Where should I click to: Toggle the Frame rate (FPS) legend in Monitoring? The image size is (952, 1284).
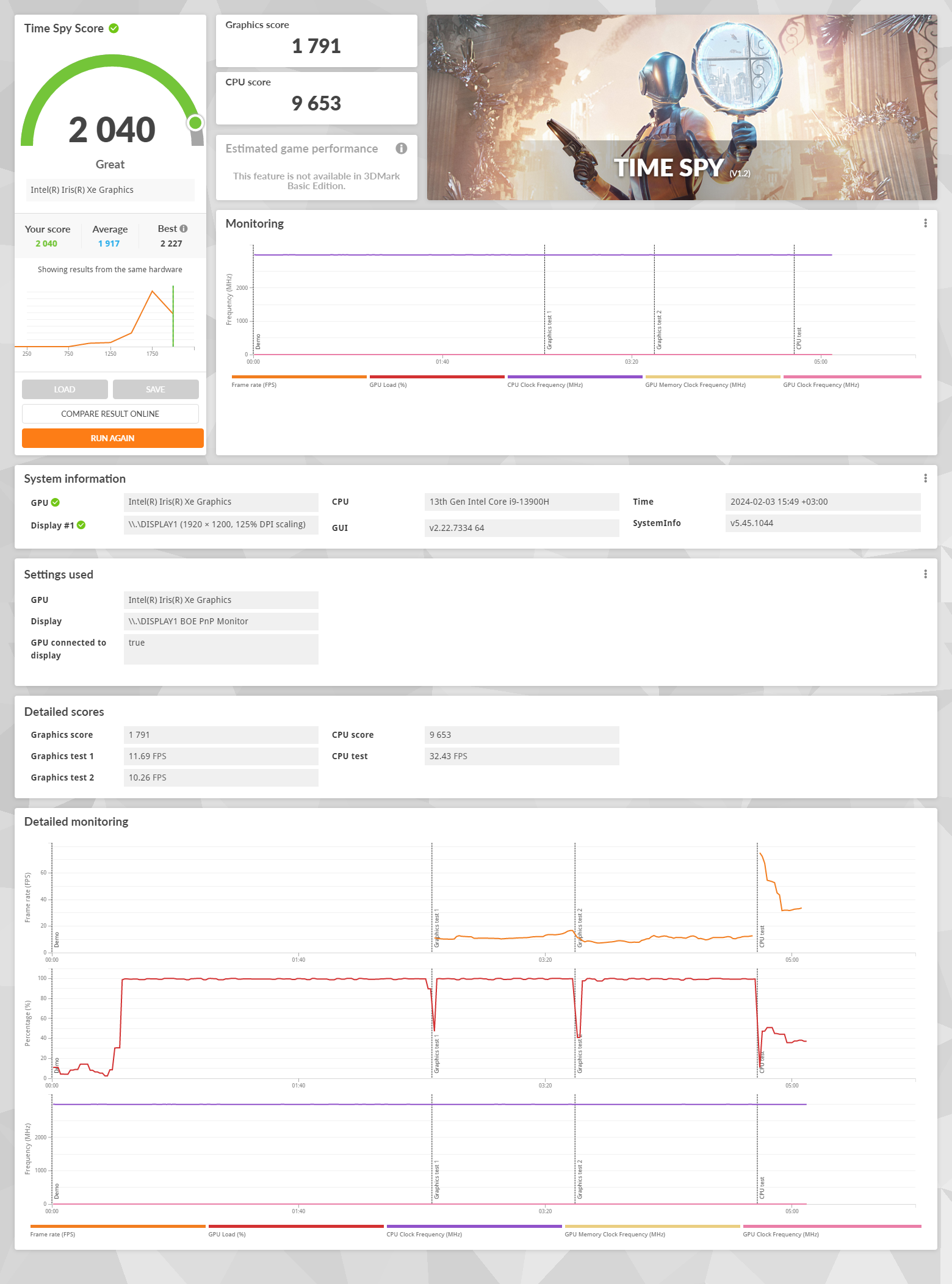coord(299,381)
